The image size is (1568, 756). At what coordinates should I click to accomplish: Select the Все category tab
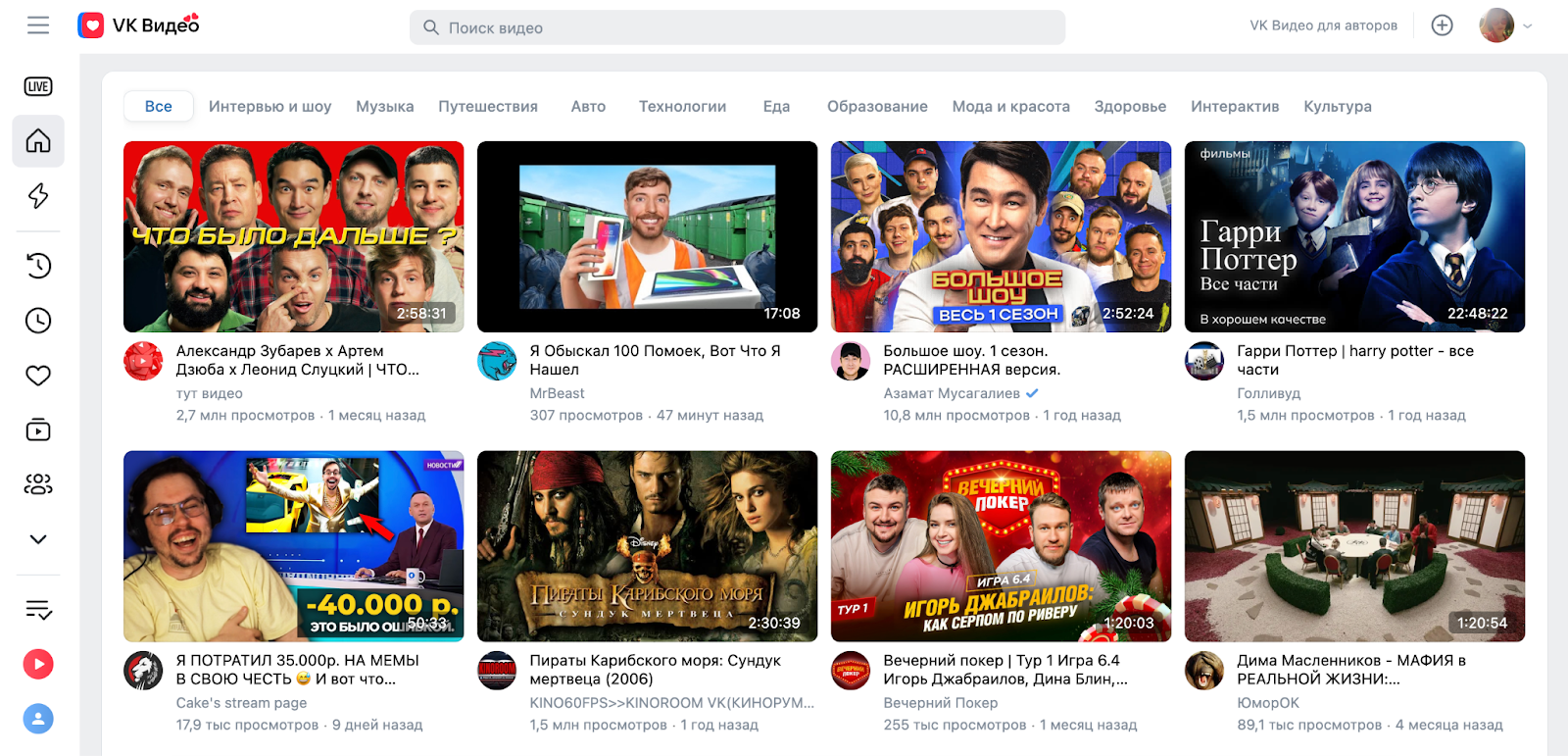pyautogui.click(x=159, y=106)
